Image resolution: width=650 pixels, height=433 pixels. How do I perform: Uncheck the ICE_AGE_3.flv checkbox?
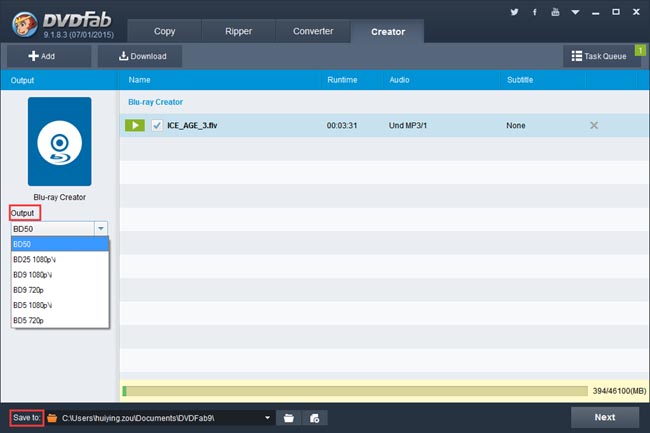(157, 125)
